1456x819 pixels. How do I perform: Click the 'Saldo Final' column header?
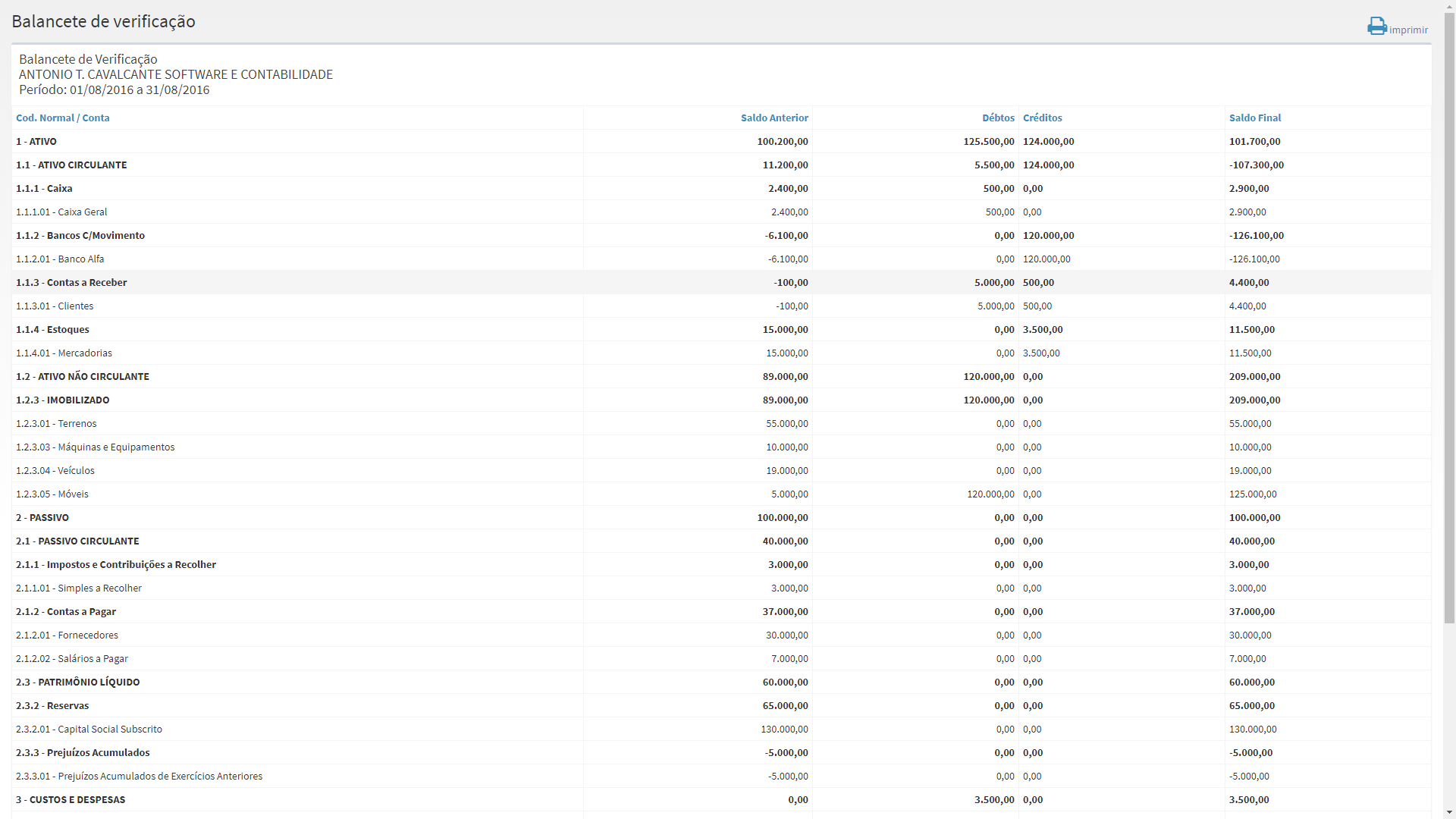point(1255,118)
